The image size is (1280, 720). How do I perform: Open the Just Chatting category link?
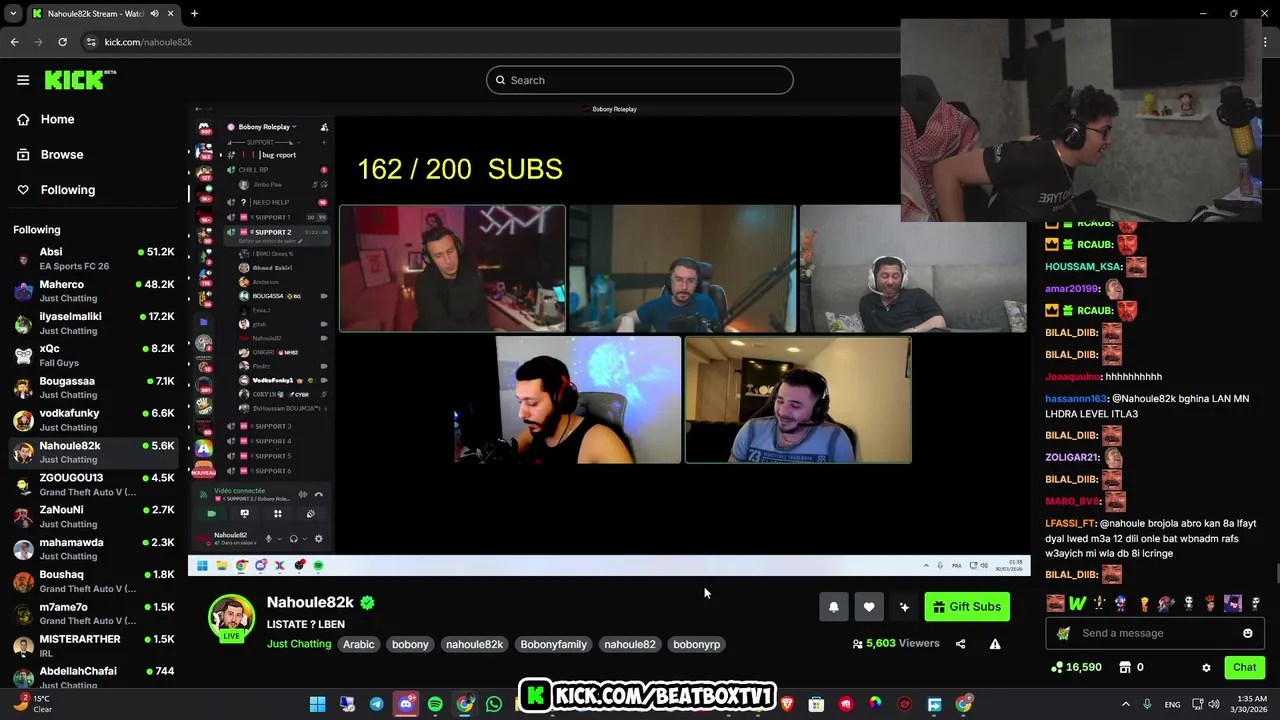(x=299, y=644)
